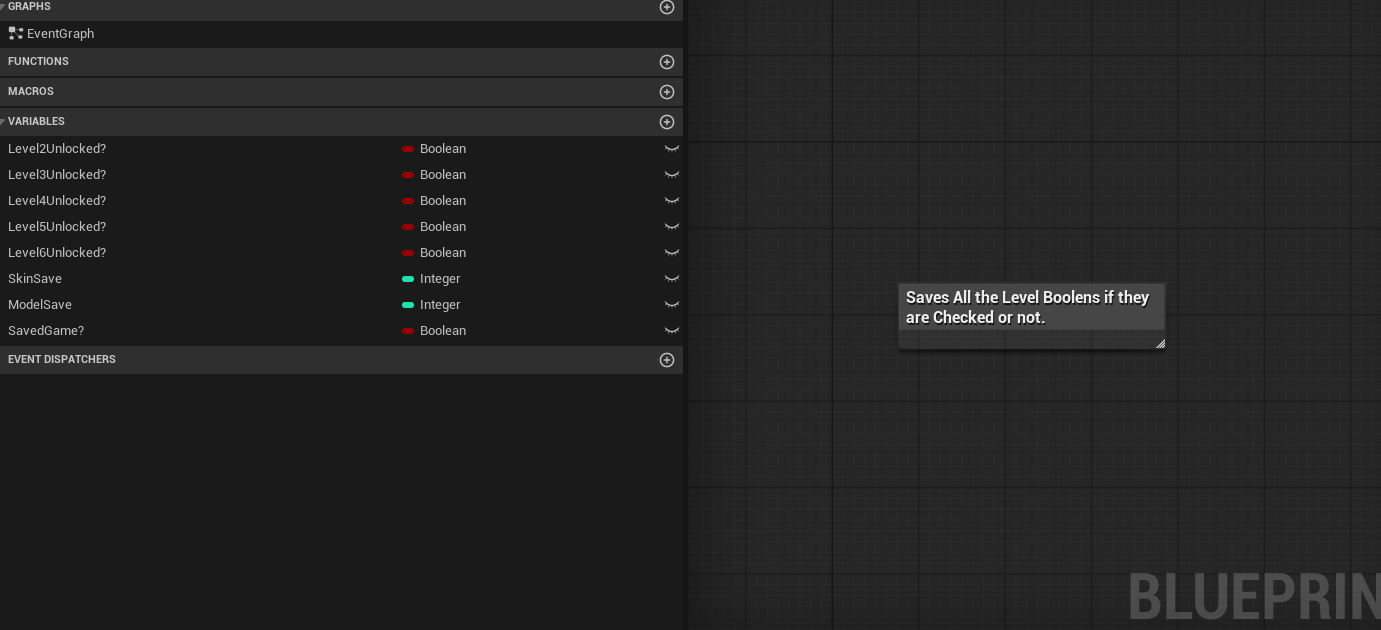The height and width of the screenshot is (630, 1381).
Task: Click the Boolean pin icon beside Level2Unlocked?
Action: point(408,149)
